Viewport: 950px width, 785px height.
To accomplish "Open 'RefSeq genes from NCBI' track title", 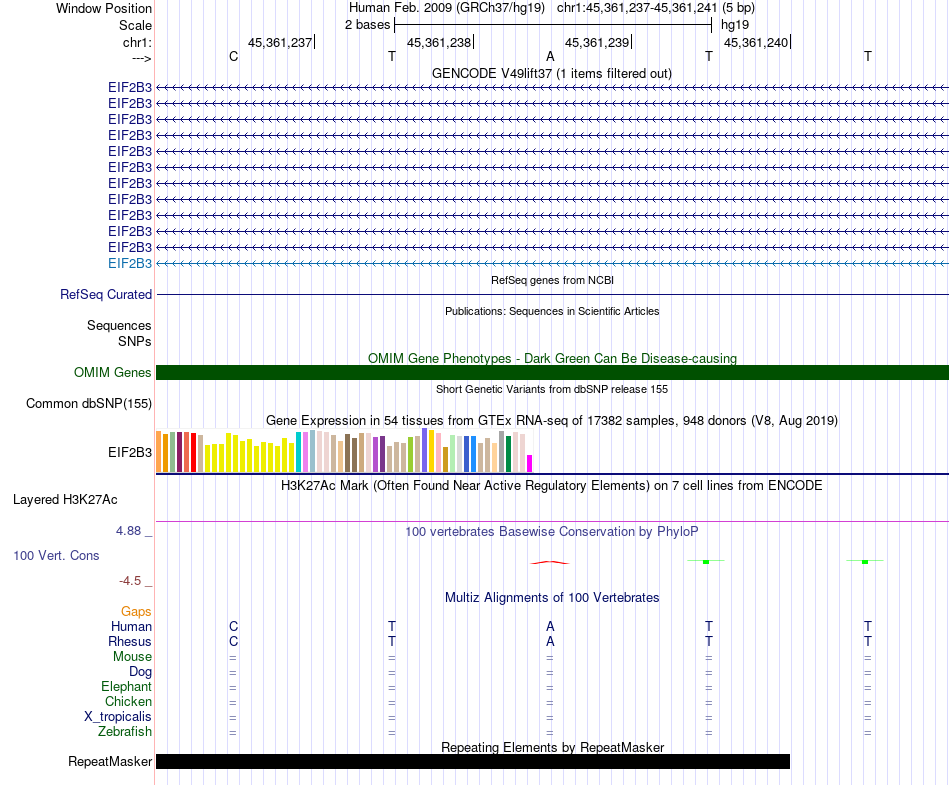I will (x=552, y=280).
